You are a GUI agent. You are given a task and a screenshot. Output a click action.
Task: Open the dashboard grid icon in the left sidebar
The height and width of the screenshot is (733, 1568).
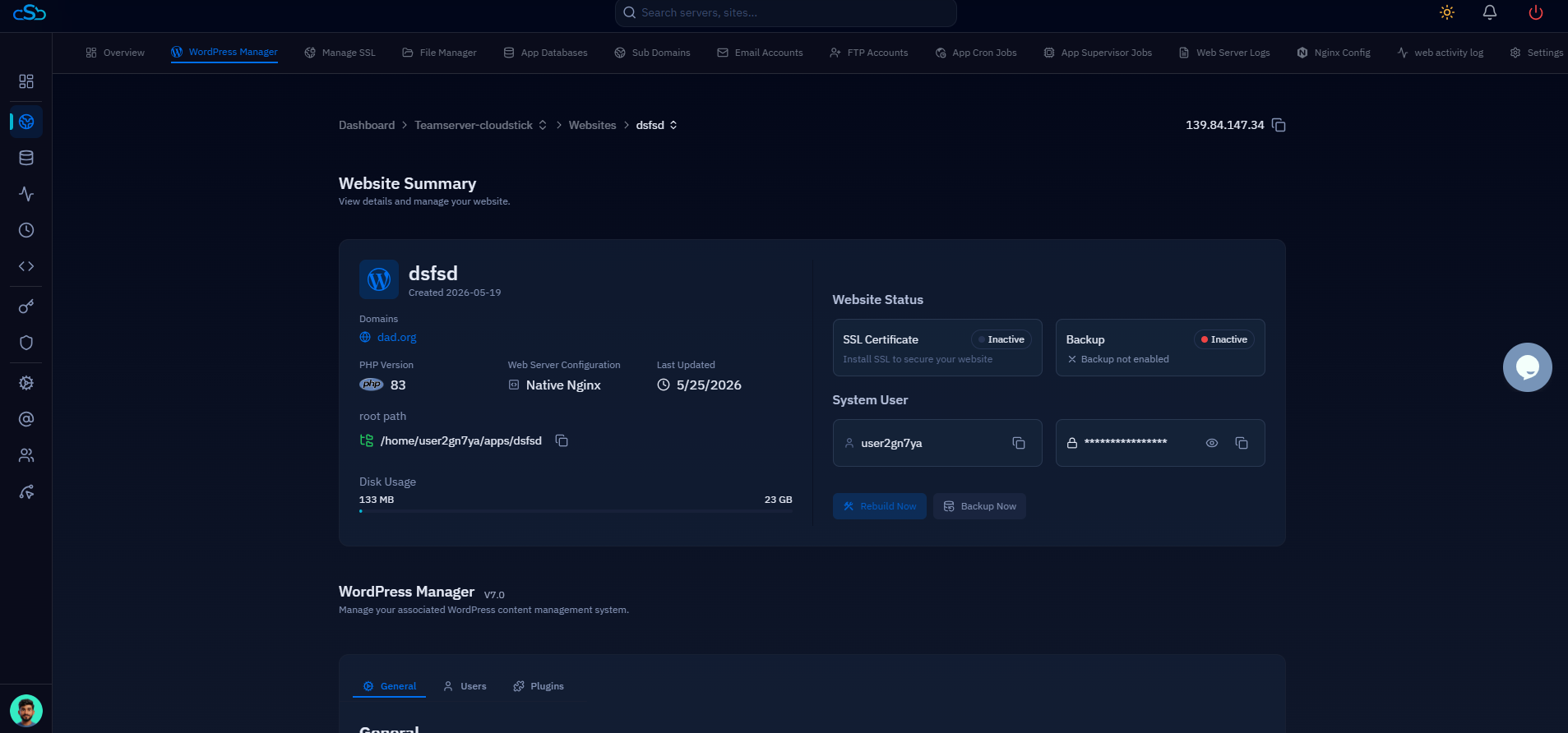tap(26, 81)
